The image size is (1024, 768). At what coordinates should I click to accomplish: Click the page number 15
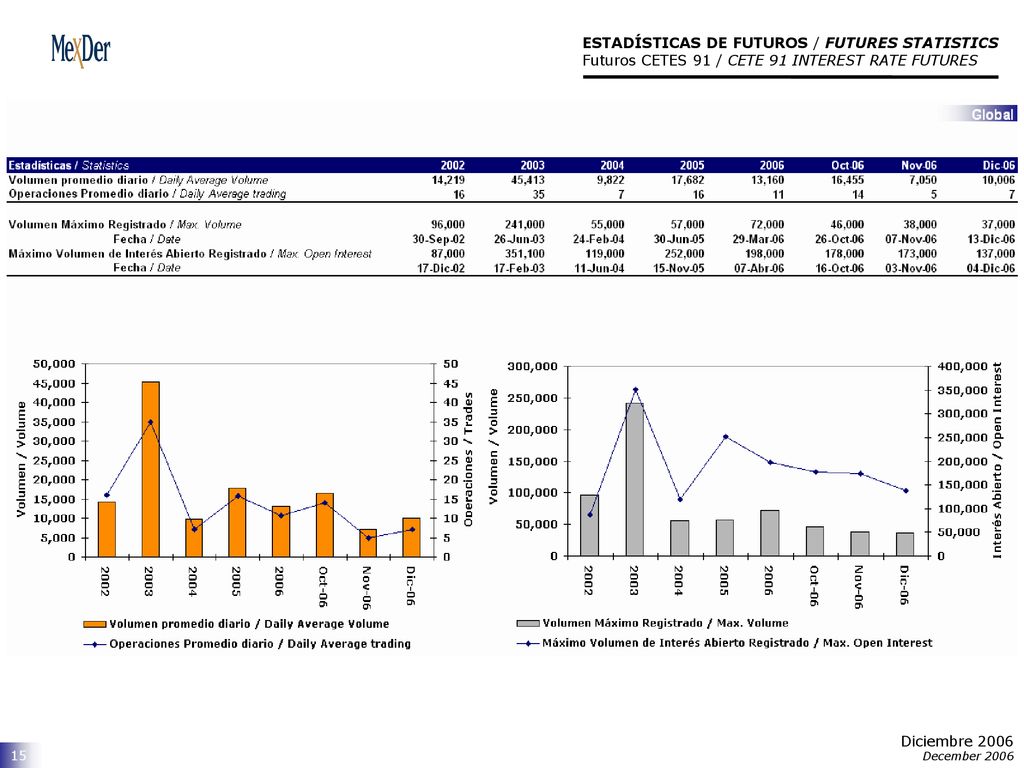[18, 755]
